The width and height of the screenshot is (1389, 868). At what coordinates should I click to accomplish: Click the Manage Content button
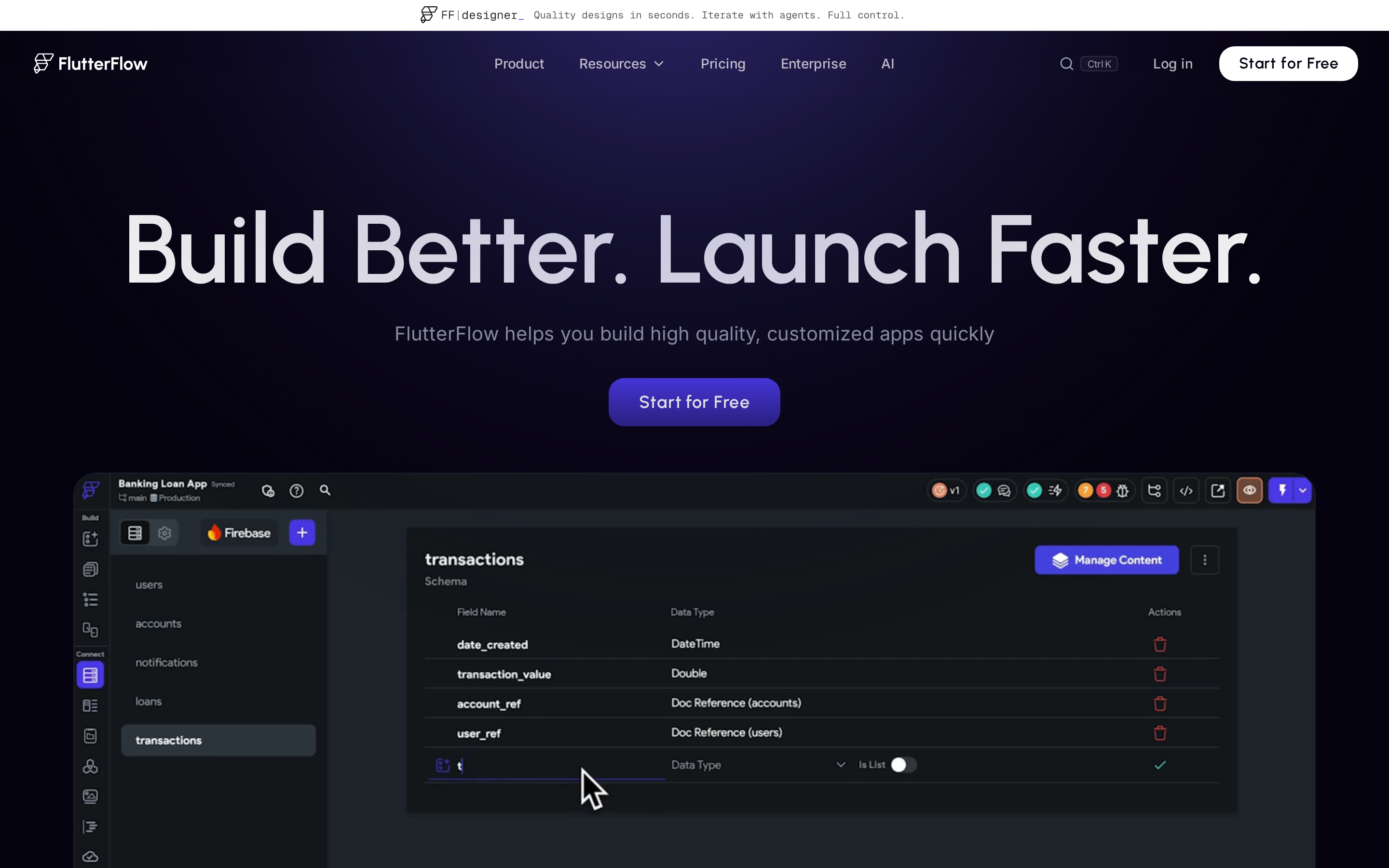point(1106,560)
